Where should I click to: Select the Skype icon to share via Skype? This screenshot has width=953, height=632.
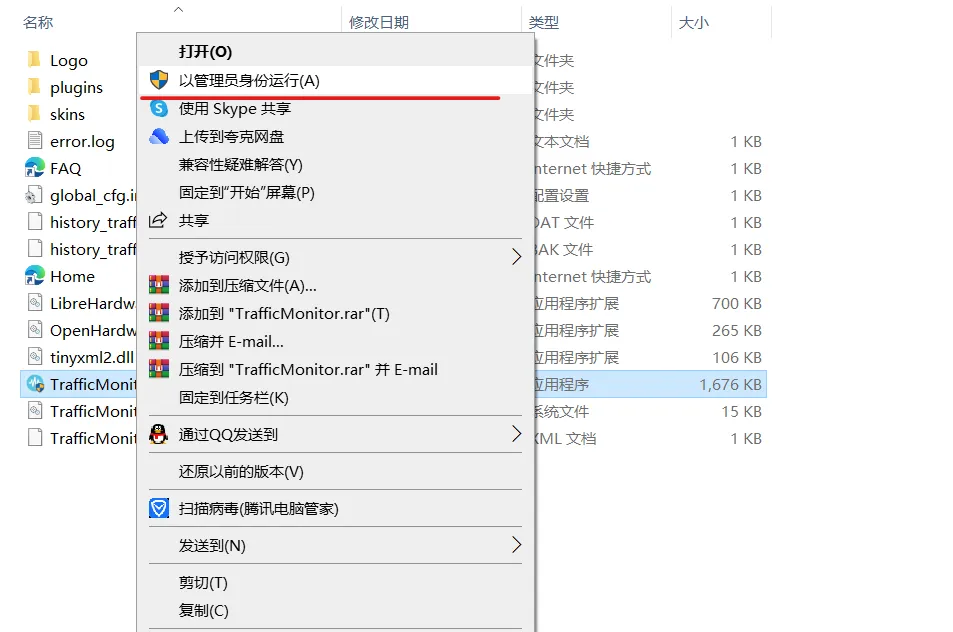point(159,109)
